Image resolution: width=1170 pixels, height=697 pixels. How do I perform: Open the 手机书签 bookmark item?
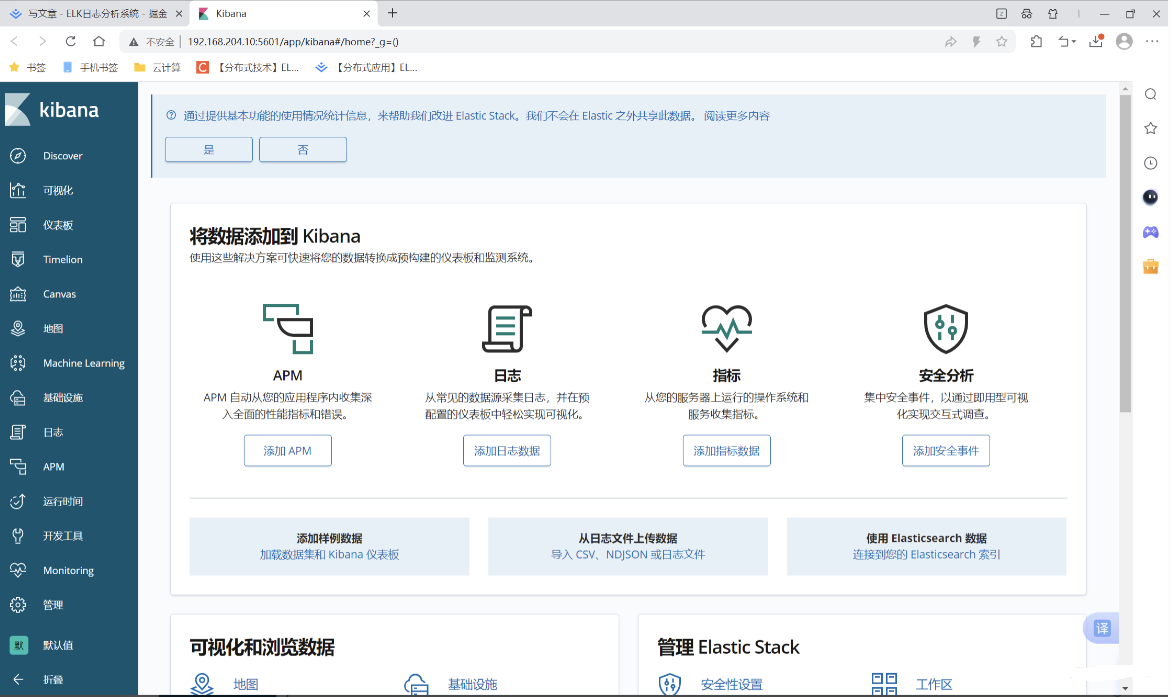tap(90, 67)
